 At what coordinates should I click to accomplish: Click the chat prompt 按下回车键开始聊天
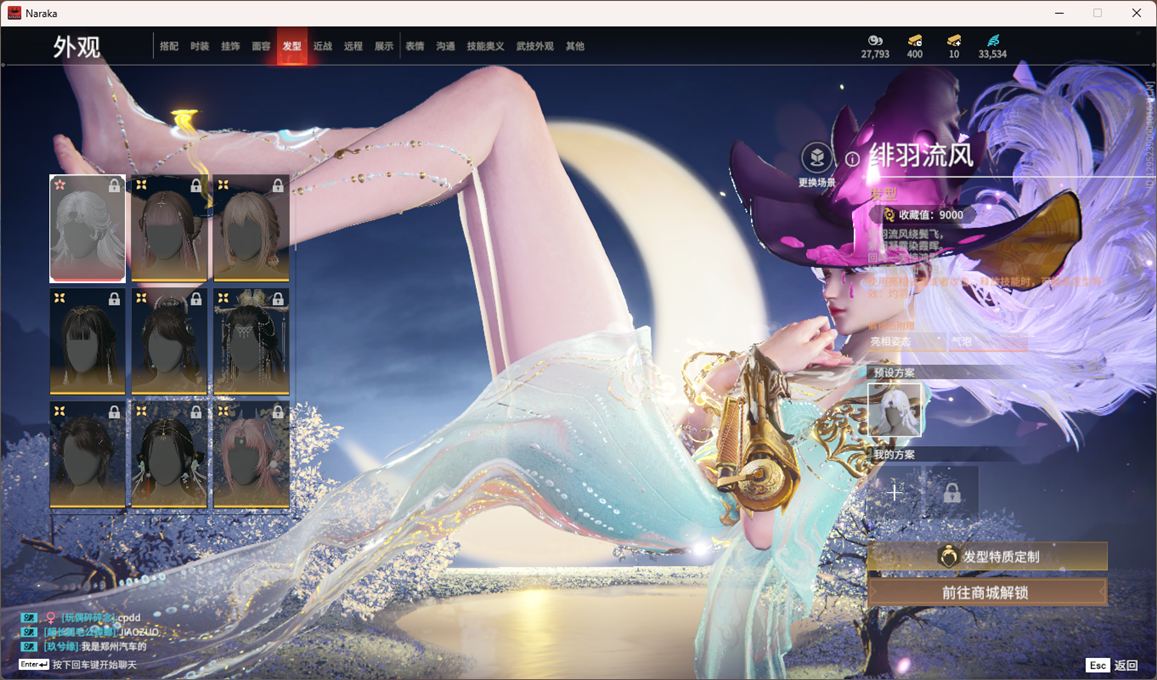94,664
